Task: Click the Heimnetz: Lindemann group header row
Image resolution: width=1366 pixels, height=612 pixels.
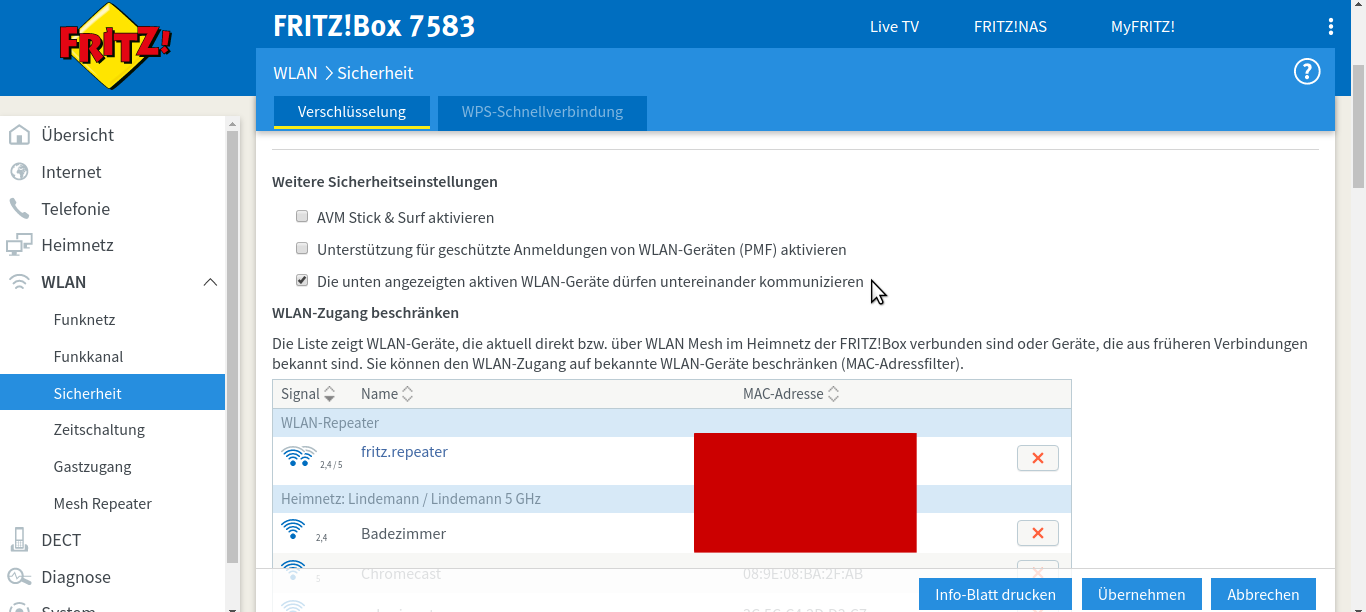Action: (672, 498)
